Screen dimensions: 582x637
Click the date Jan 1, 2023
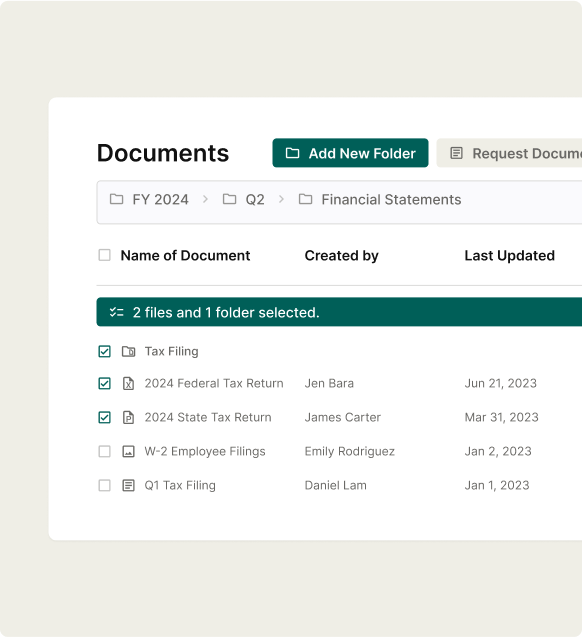tap(497, 485)
